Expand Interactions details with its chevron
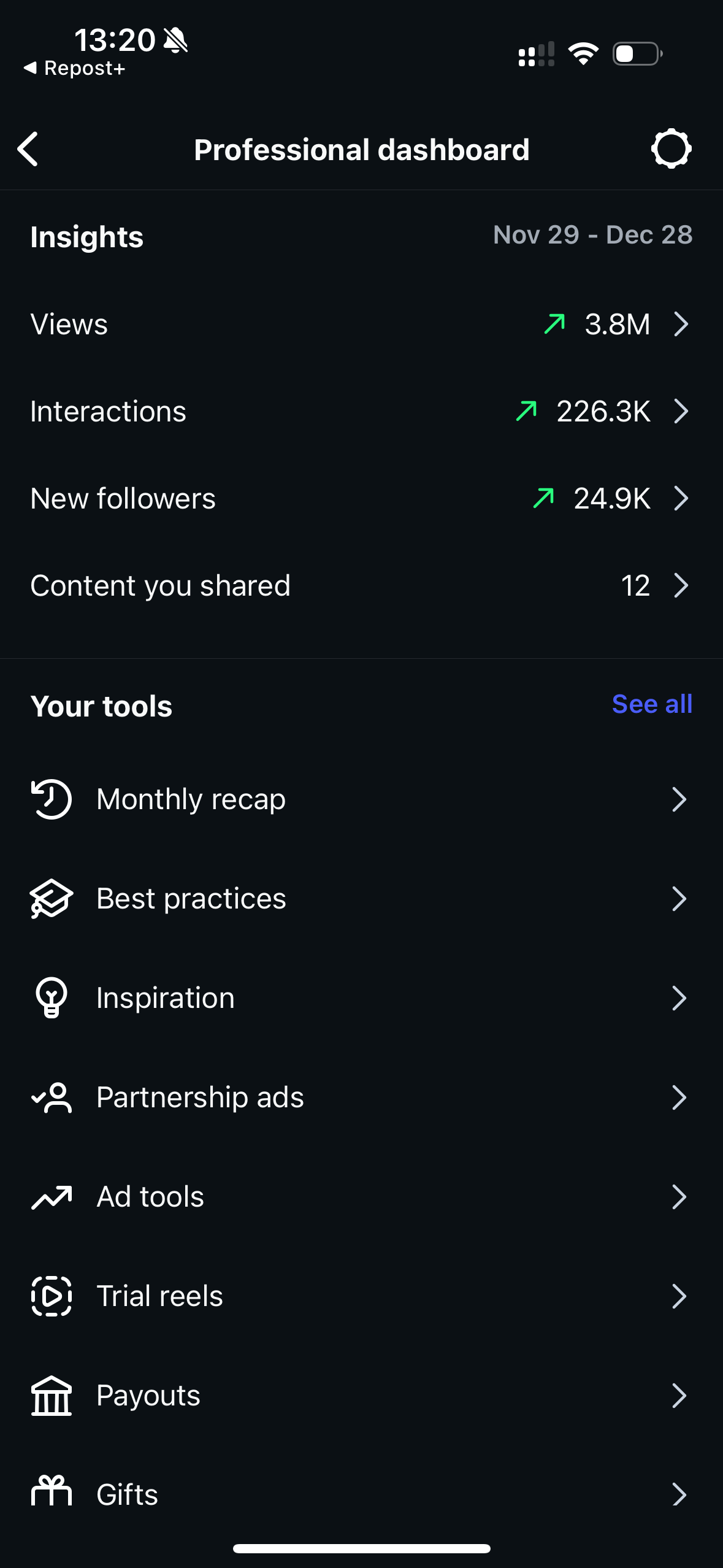Viewport: 723px width, 1568px height. tap(681, 411)
